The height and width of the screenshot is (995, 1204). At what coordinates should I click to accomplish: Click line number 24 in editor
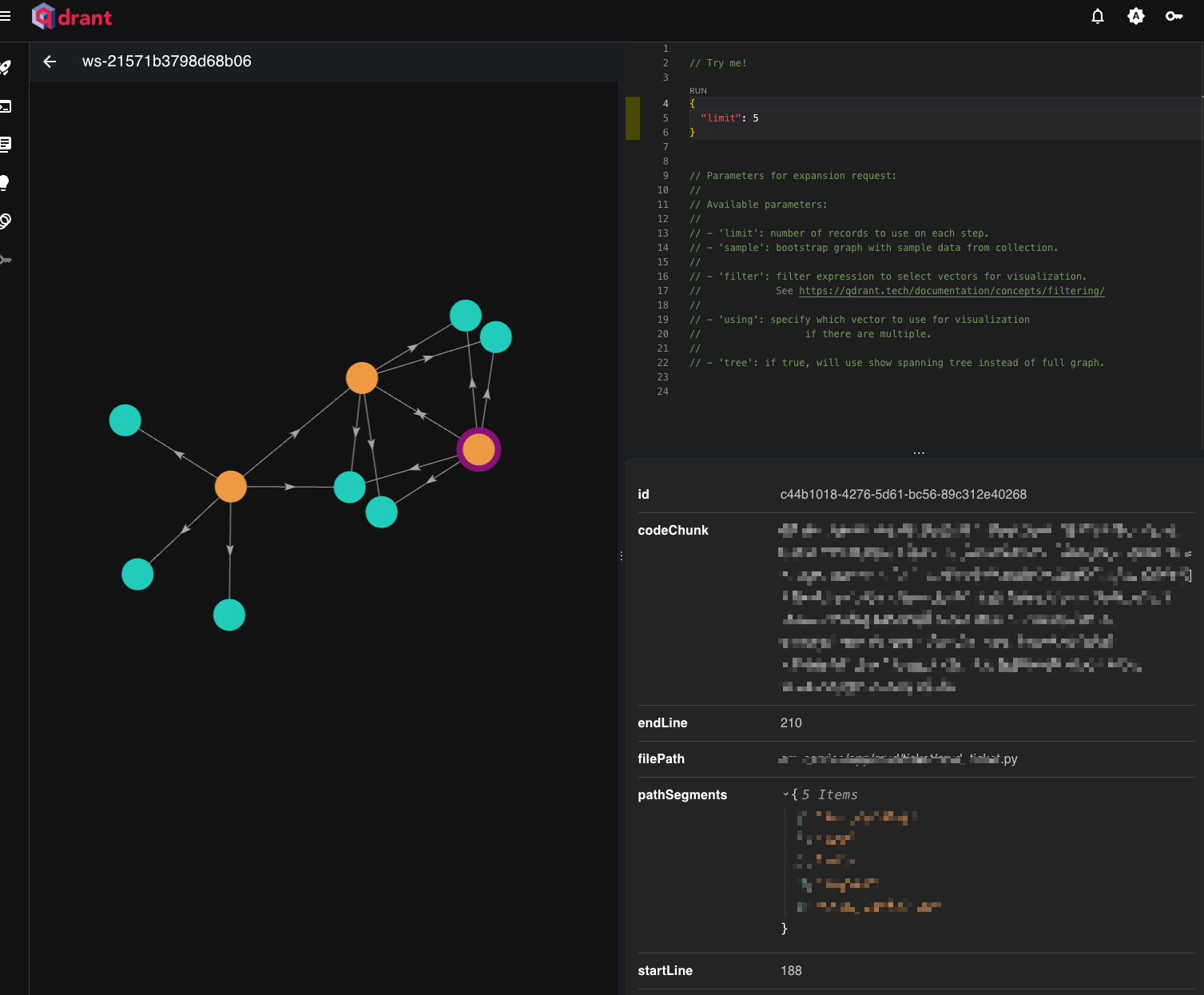pos(662,392)
